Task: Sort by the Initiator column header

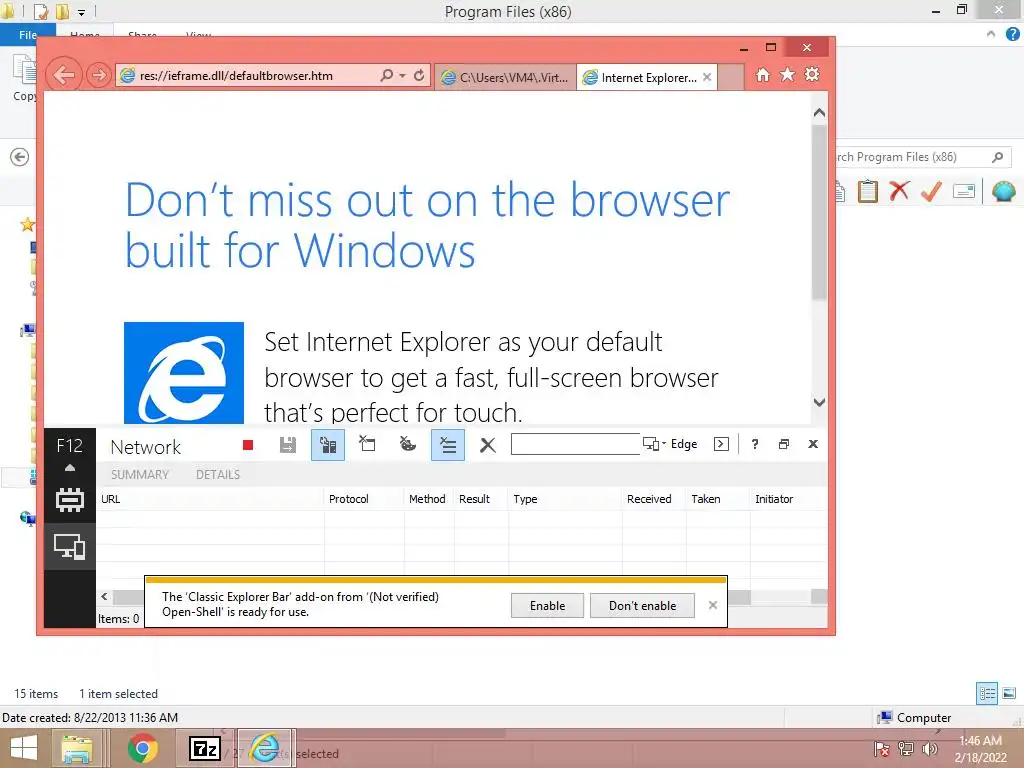Action: [x=788, y=499]
